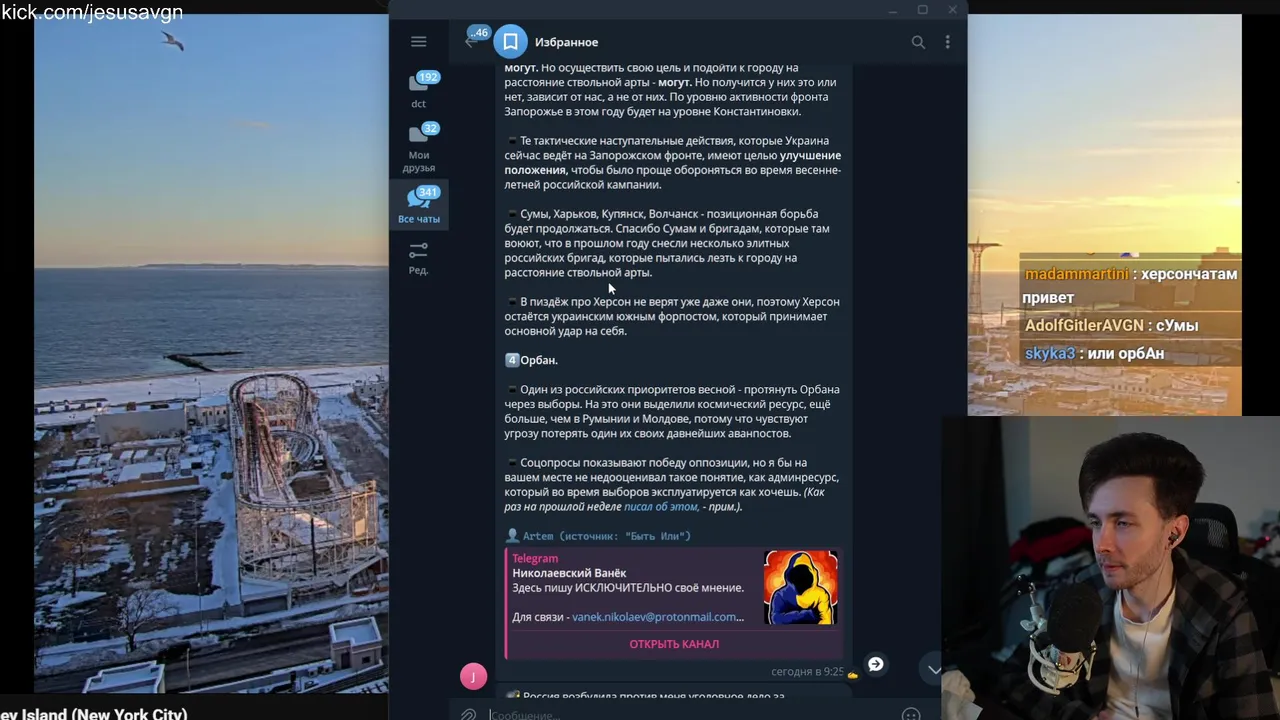Click the streamer webcam feed
The height and width of the screenshot is (720, 1280).
coord(1110,568)
